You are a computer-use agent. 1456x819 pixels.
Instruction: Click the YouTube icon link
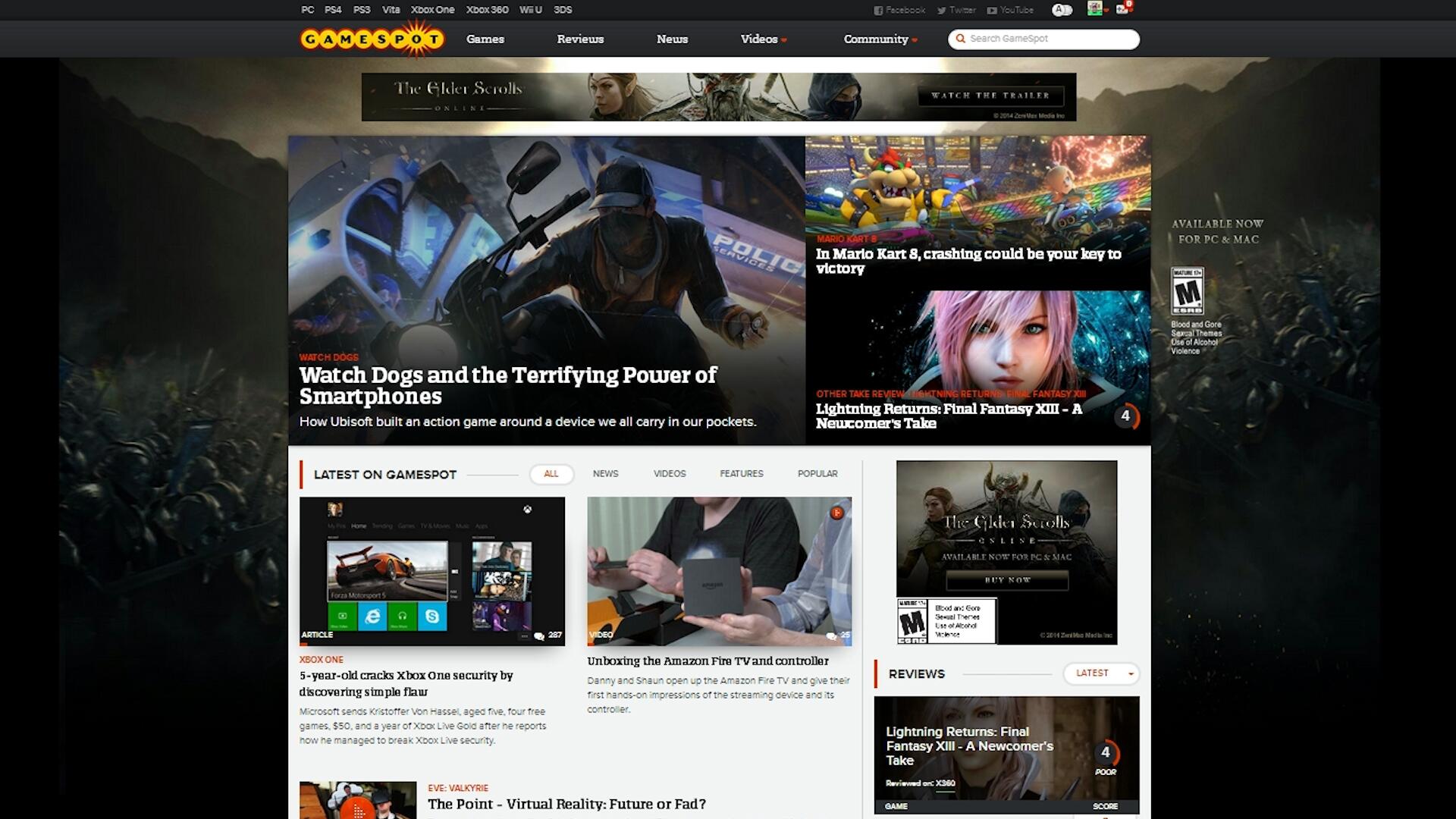point(992,11)
